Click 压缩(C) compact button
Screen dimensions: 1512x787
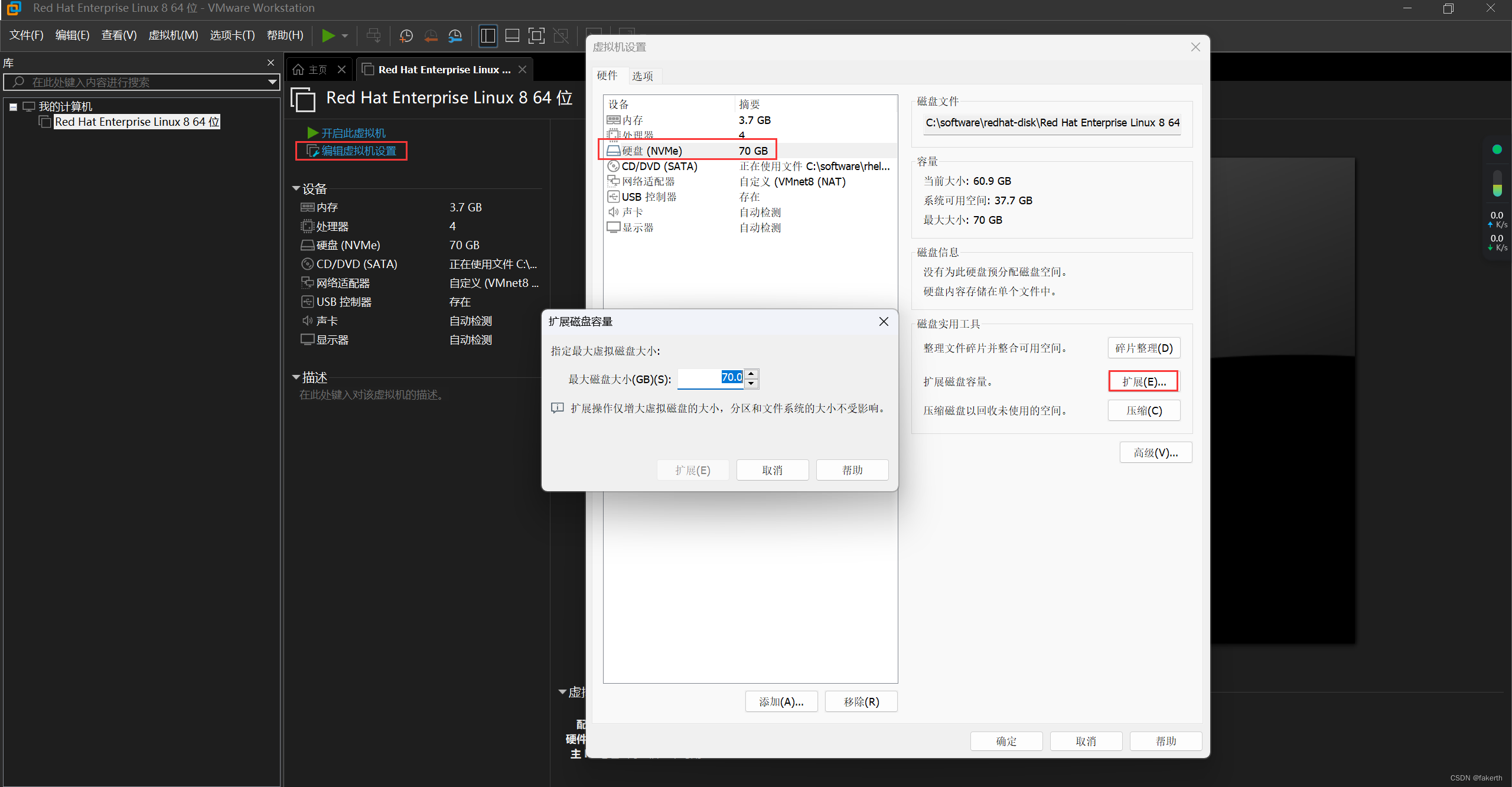(x=1144, y=410)
